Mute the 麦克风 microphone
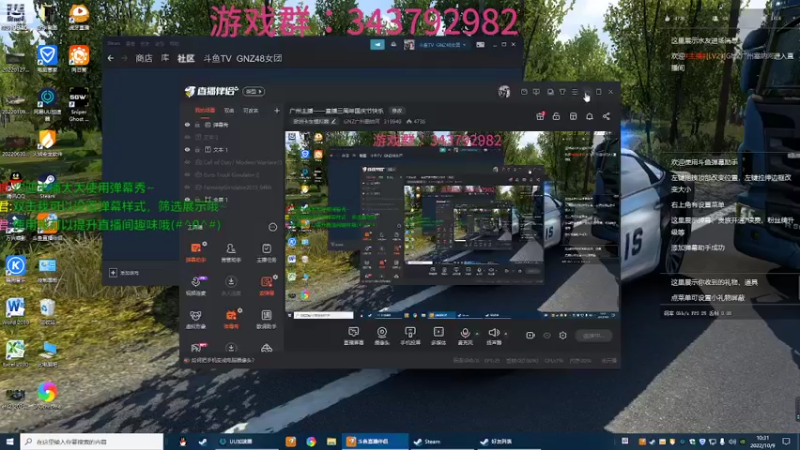 coord(465,336)
